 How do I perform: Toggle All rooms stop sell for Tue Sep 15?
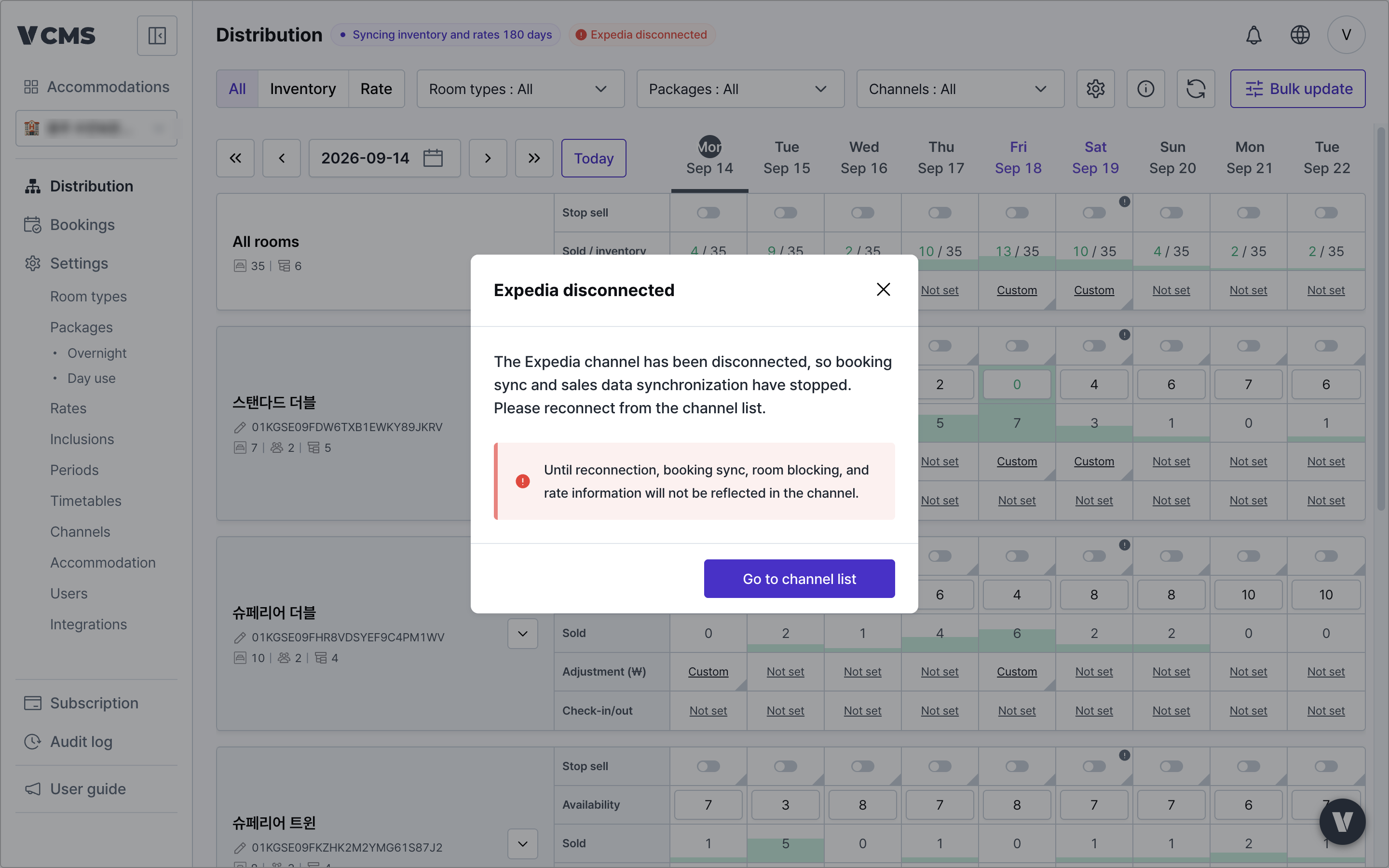pos(785,213)
